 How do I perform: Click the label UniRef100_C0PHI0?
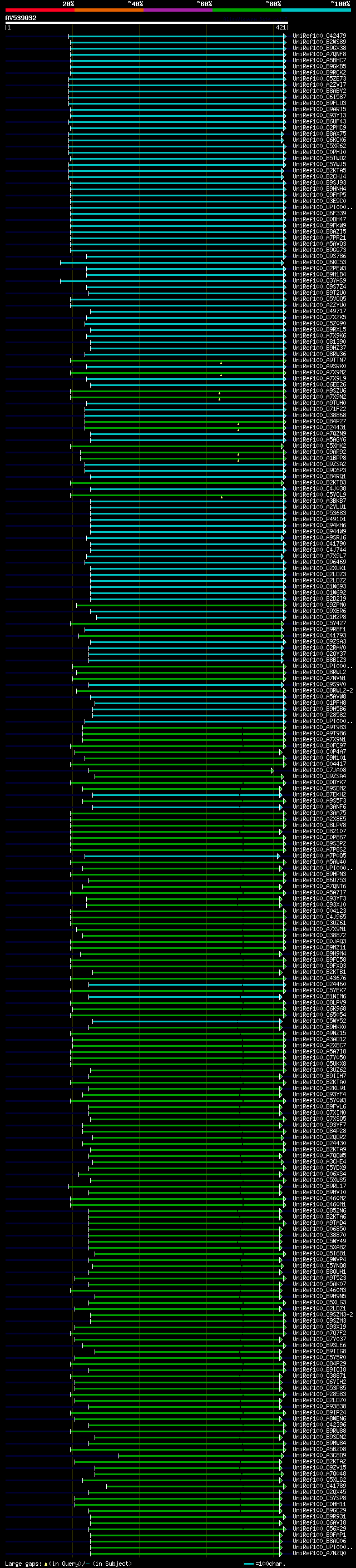pyautogui.click(x=319, y=152)
